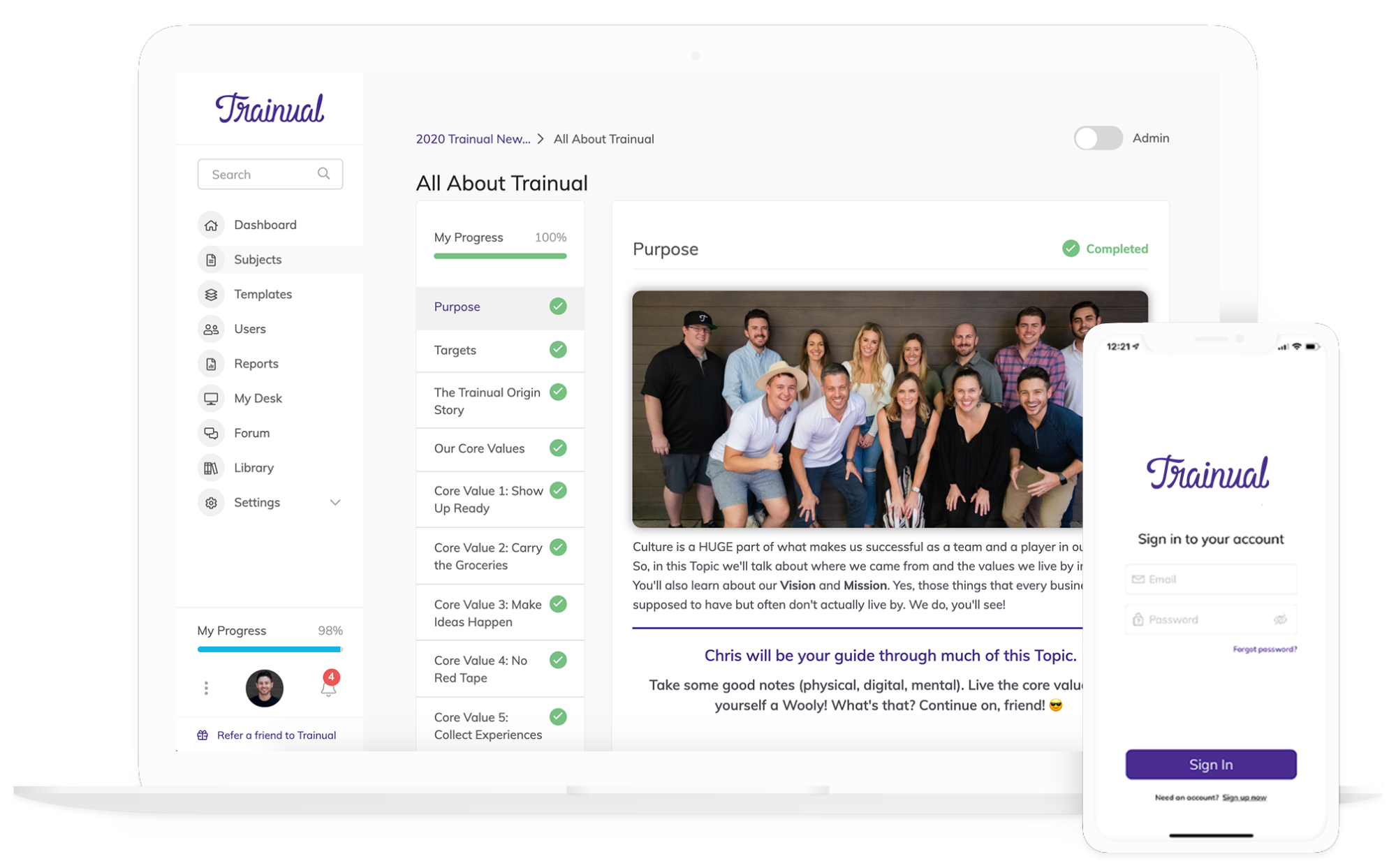Select the Our Core Values step

click(500, 448)
